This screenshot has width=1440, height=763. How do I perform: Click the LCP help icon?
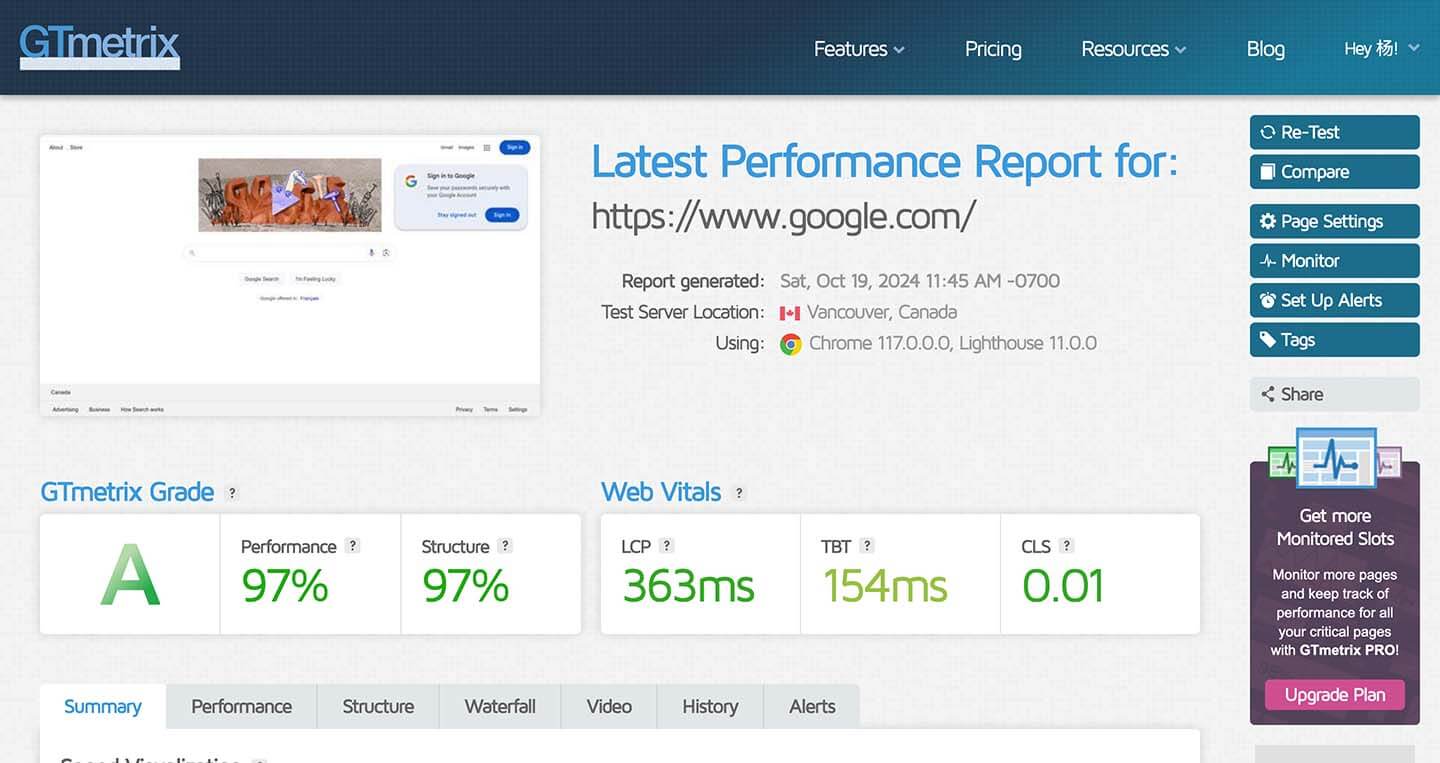coord(666,546)
